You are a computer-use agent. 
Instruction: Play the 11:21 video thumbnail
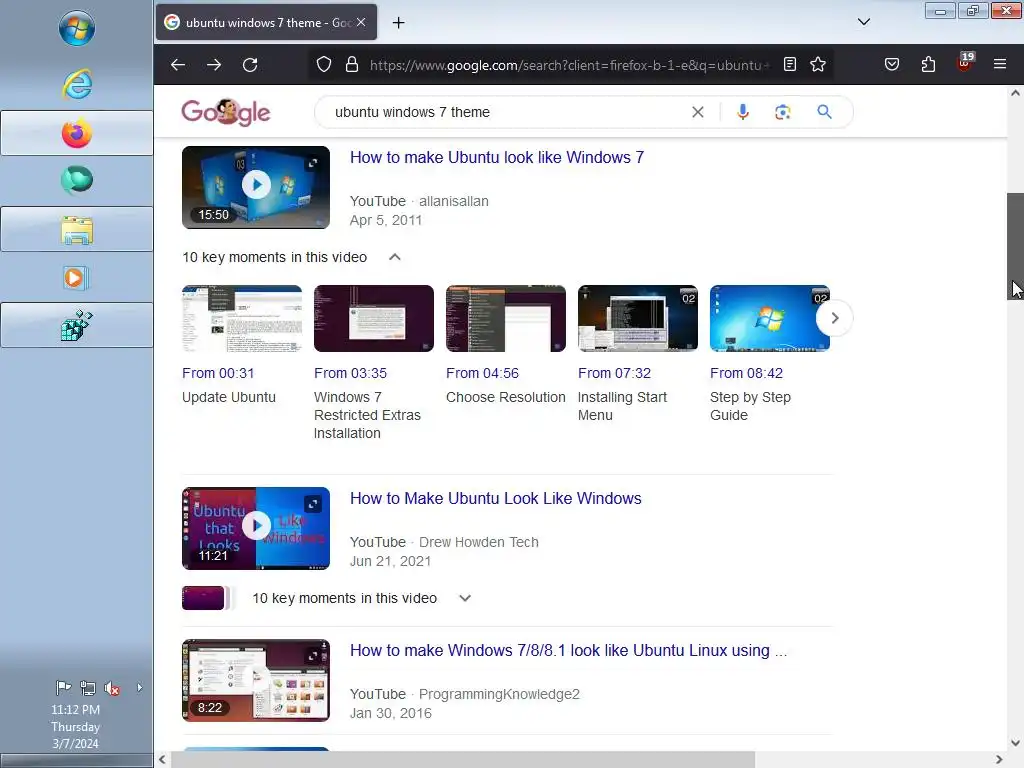point(256,528)
